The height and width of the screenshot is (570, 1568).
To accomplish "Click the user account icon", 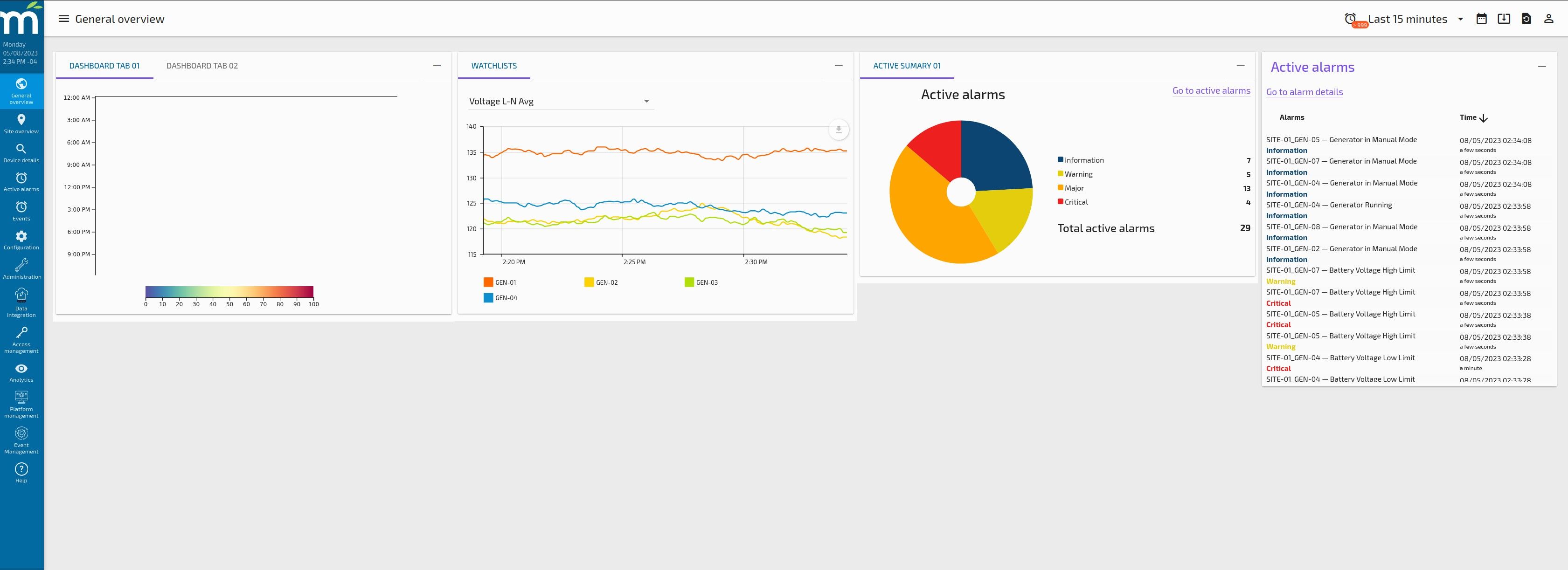I will tap(1548, 19).
